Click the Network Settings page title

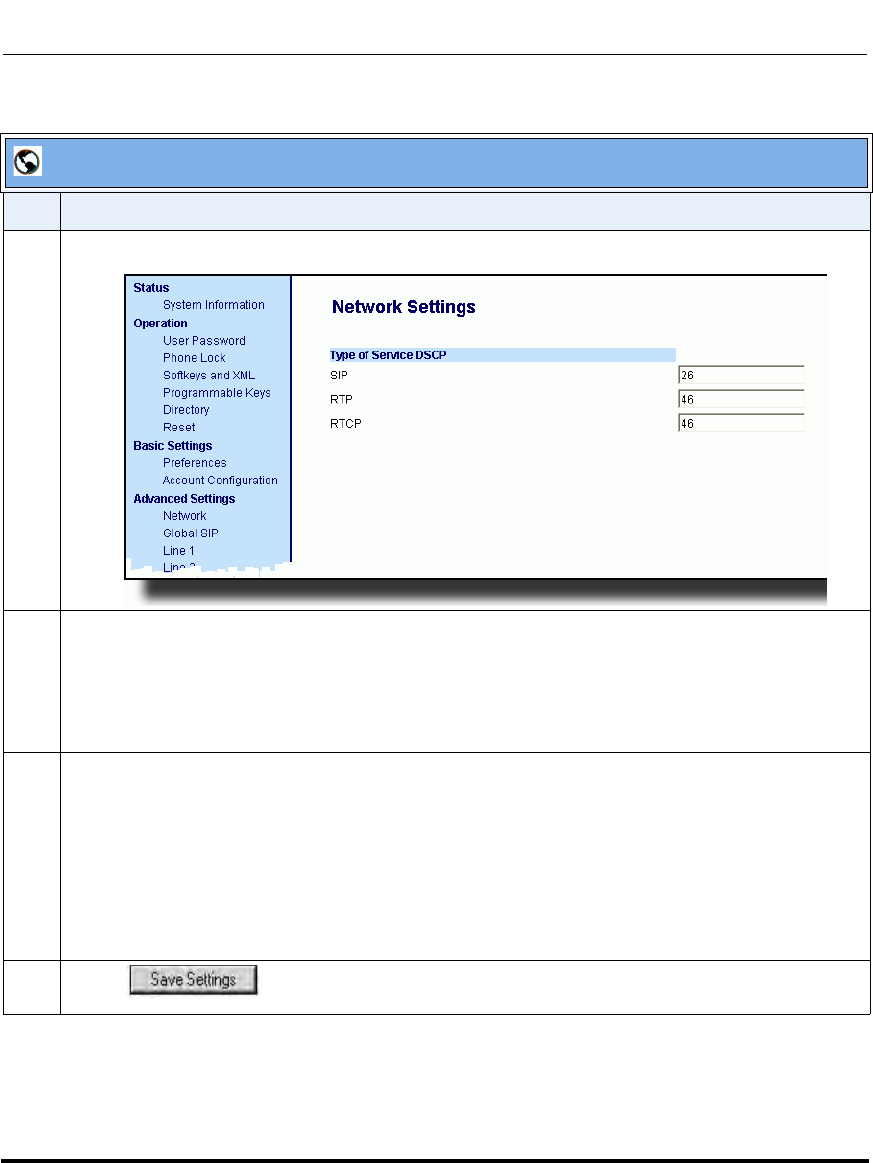coord(403,307)
